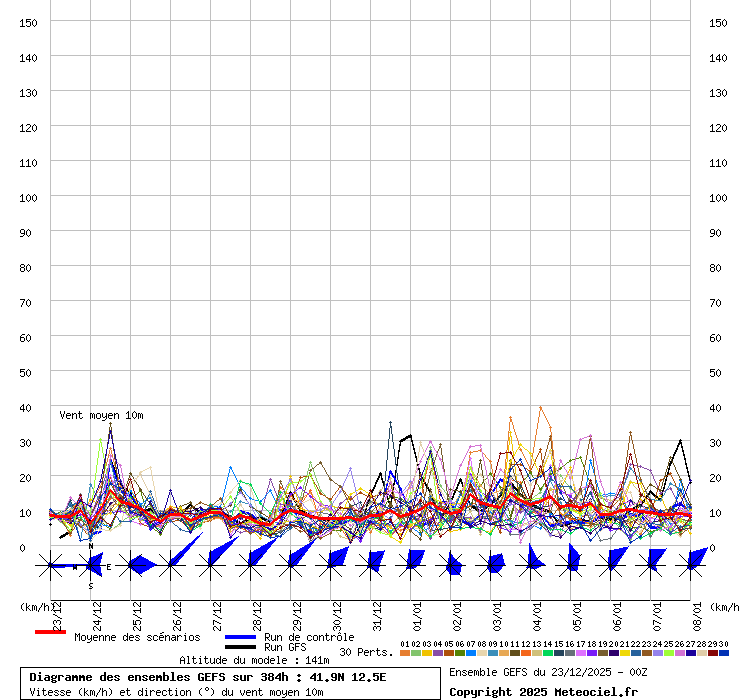The width and height of the screenshot is (740, 700).
Task: Select perturbation 30 blue color swatch
Action: click(x=724, y=653)
